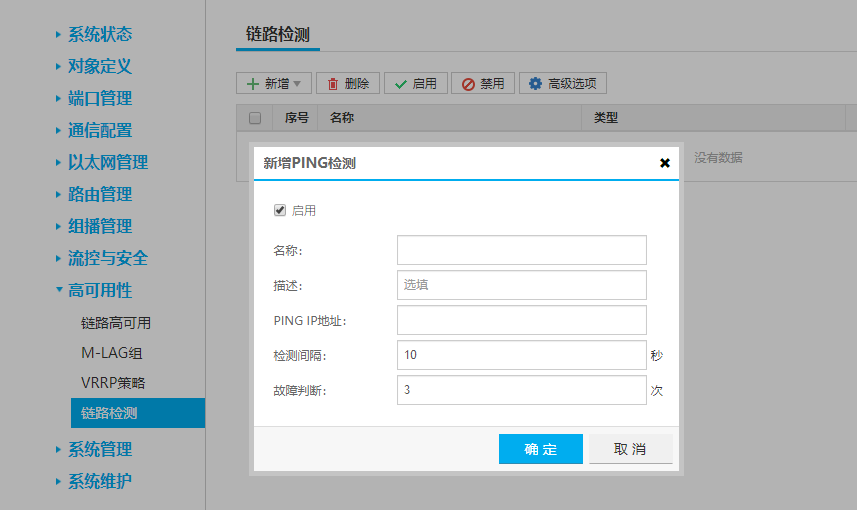Screen dimensions: 857x510
Task: Open the 新增 dropdown arrow
Action: click(x=297, y=84)
